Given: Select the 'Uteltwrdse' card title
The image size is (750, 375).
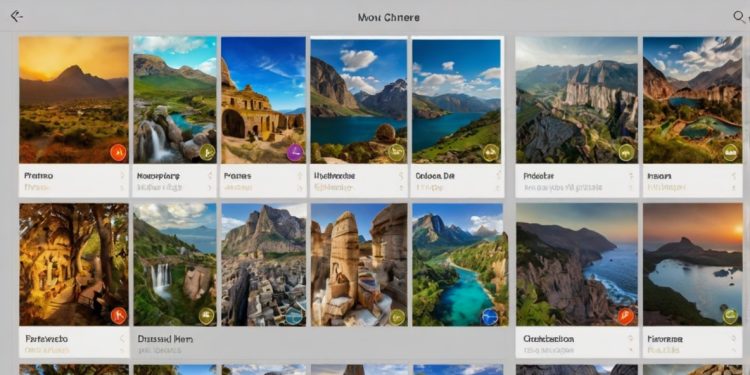Looking at the screenshot, I should pyautogui.click(x=335, y=176).
